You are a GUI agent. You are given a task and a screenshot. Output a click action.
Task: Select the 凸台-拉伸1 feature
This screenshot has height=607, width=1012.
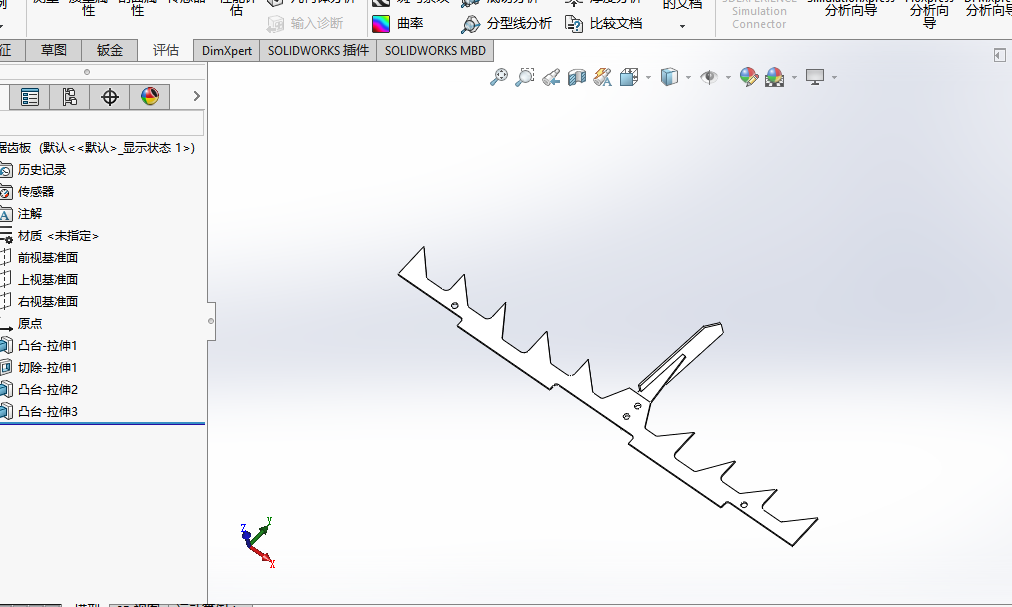tap(48, 345)
